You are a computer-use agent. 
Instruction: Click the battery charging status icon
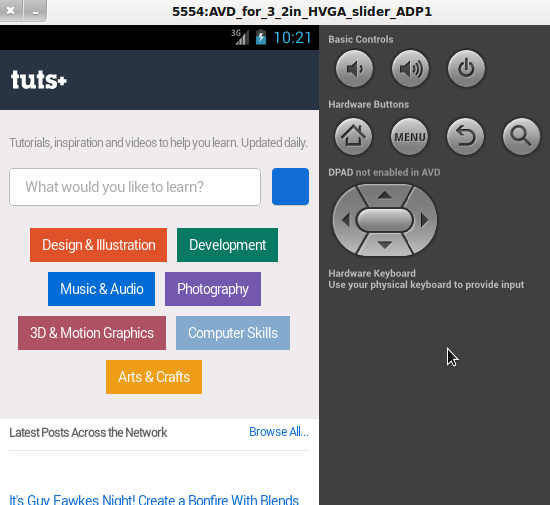click(261, 37)
